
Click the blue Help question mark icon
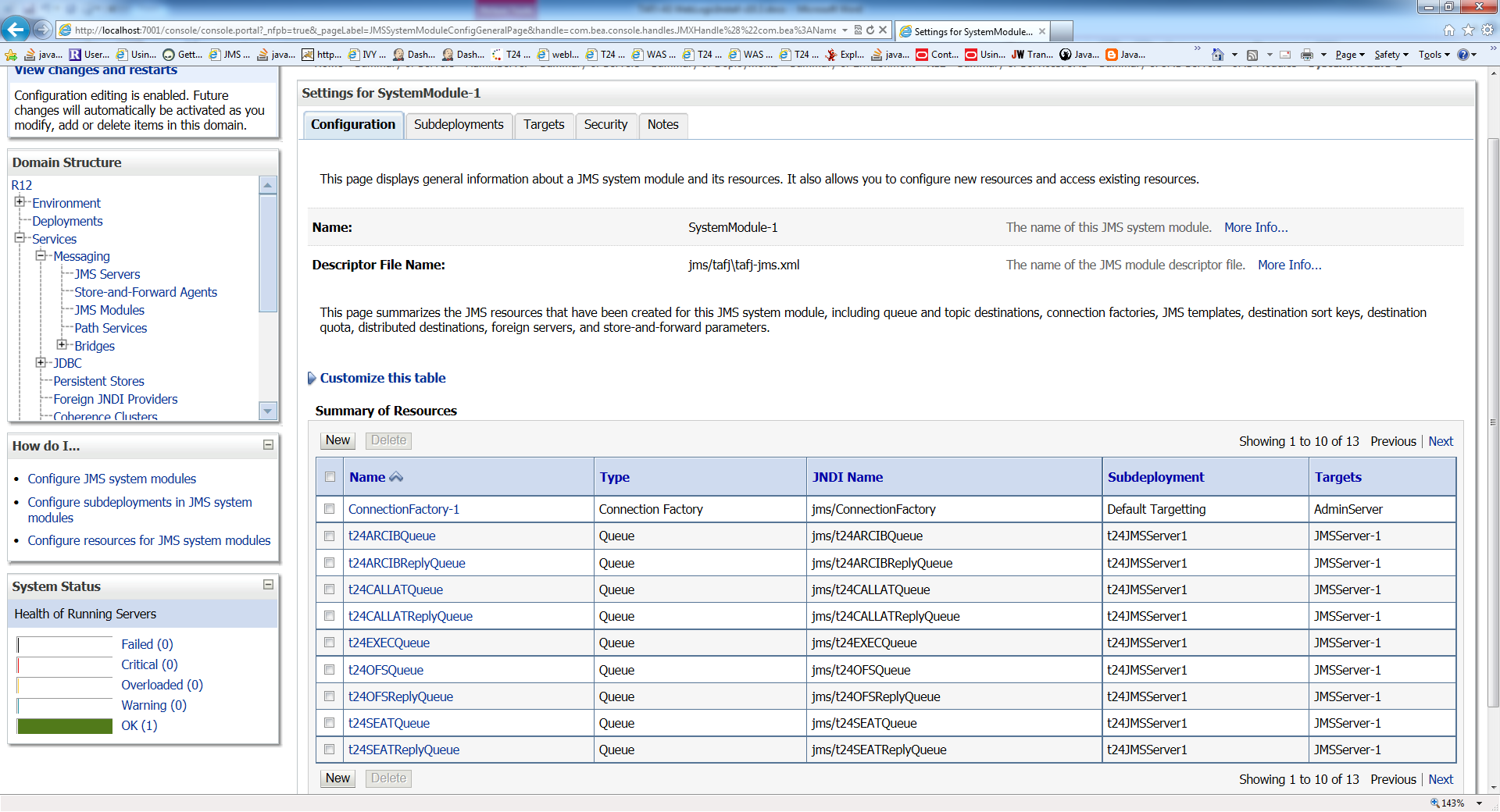(1462, 55)
